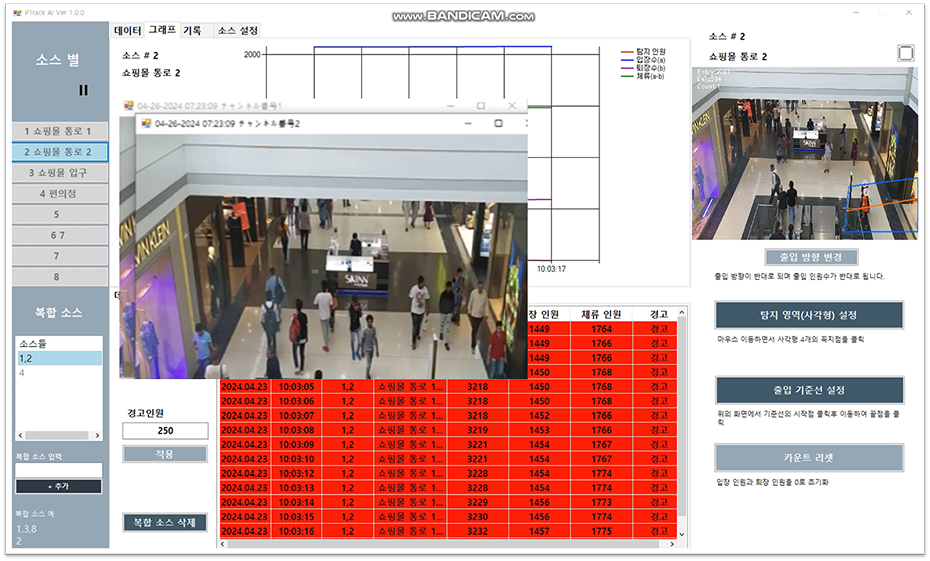Viewport: 930px width, 561px height.
Task: Click the チャンネル番号1 window title icon
Action: point(129,106)
